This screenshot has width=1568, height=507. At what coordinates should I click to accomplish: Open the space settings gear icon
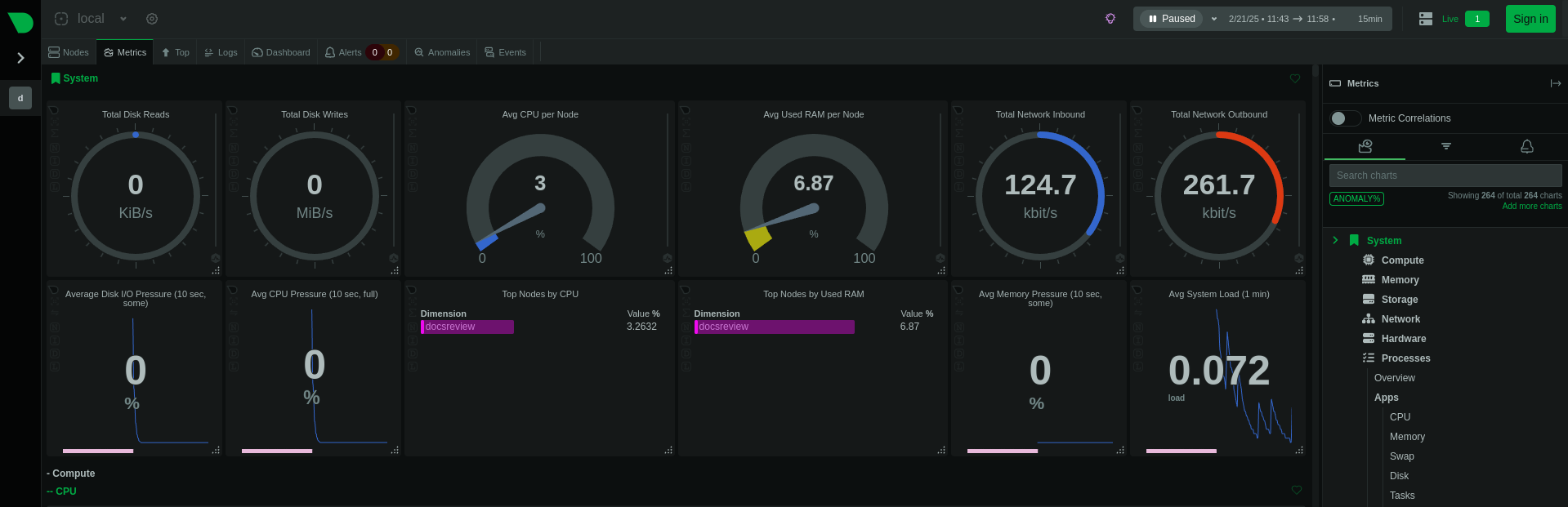tap(152, 19)
